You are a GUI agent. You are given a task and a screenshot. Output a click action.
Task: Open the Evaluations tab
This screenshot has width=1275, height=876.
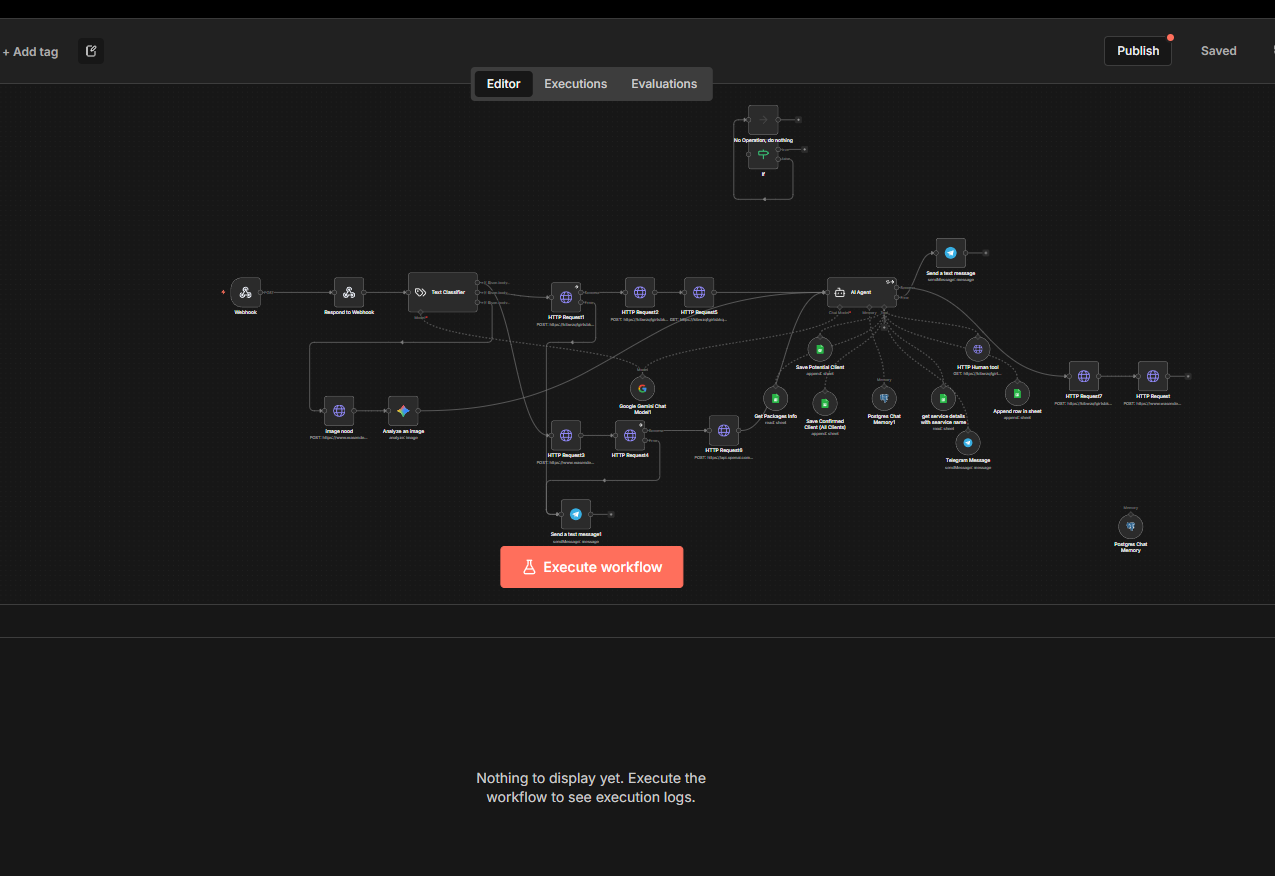663,84
